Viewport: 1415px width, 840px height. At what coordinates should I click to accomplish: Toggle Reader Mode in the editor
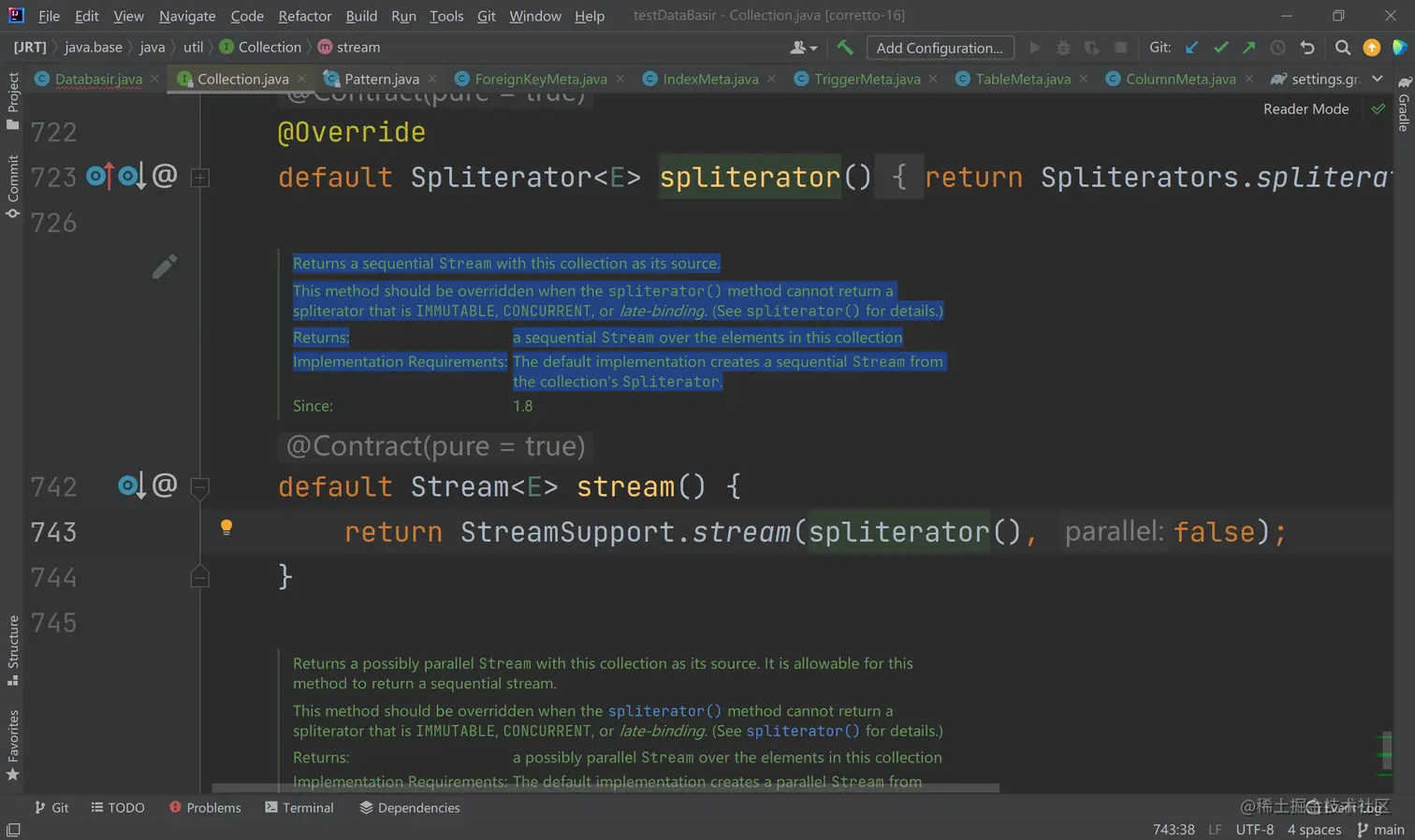click(x=1306, y=109)
